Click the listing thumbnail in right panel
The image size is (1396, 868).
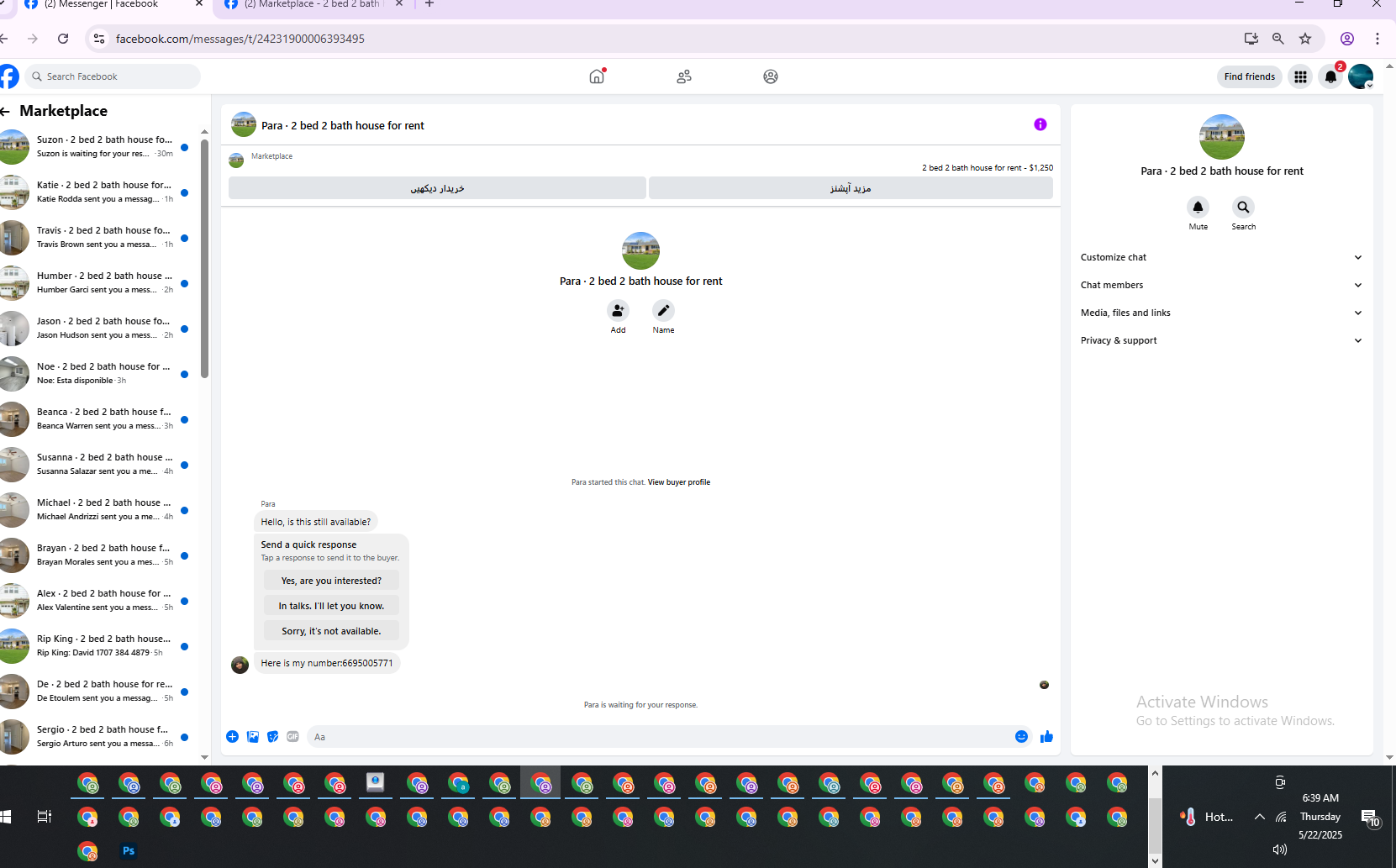tap(1221, 137)
